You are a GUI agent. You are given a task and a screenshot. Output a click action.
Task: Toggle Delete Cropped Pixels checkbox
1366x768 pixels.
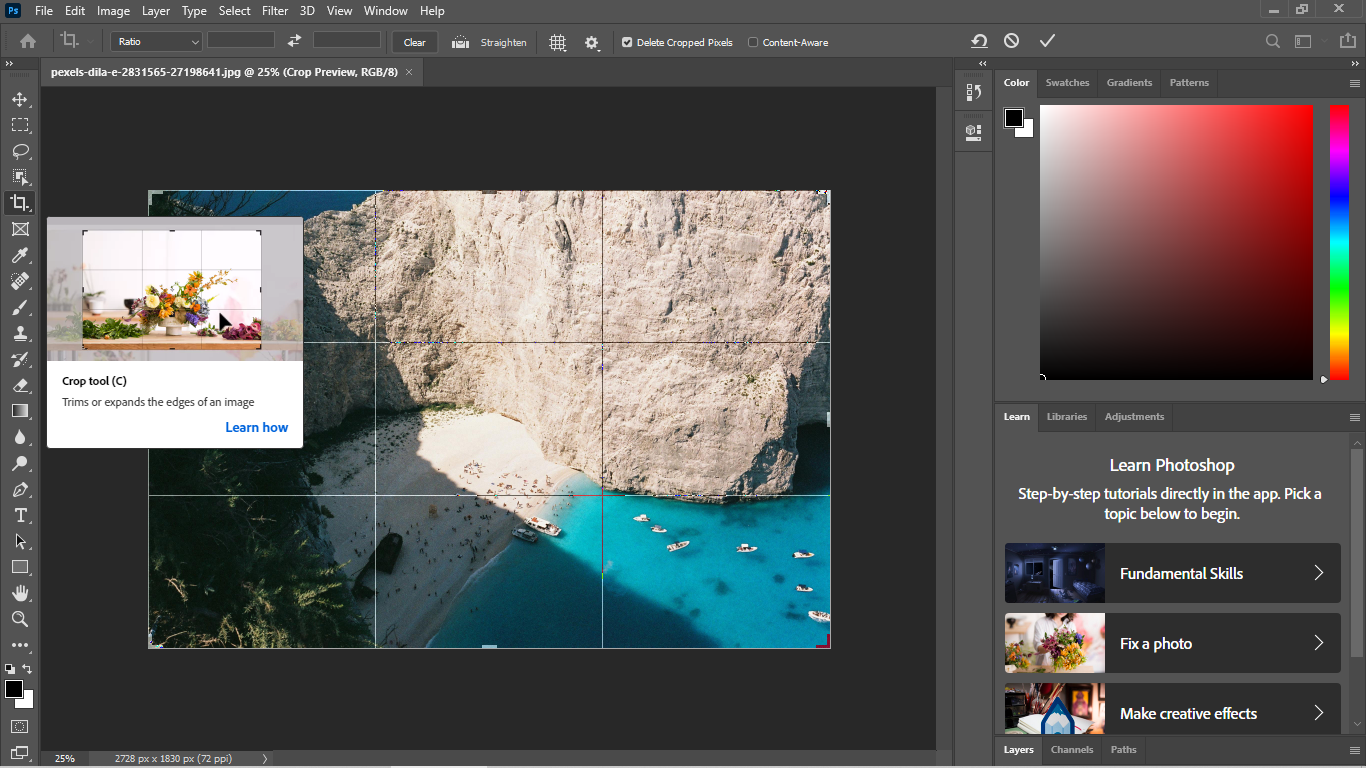627,43
